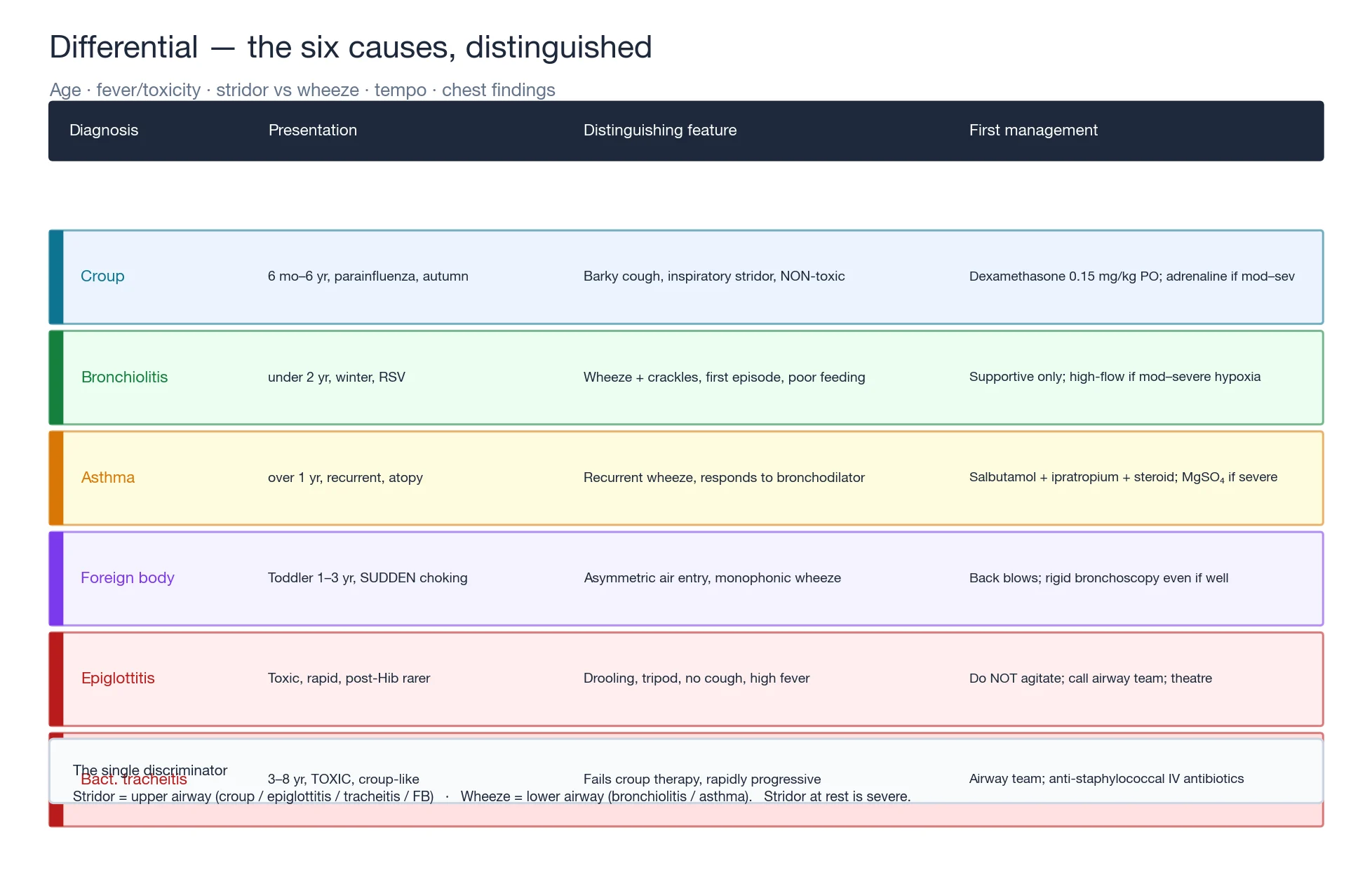1372x870 pixels.
Task: Select the 'Bronchiolitis' diagnosis label
Action: coord(125,377)
